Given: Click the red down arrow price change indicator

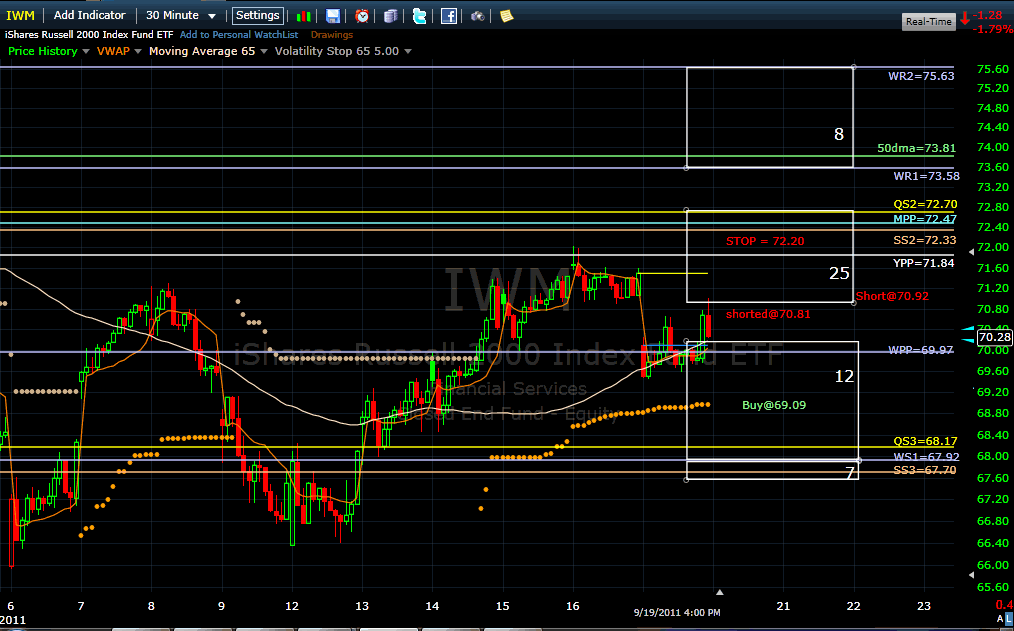Looking at the screenshot, I should [x=965, y=19].
